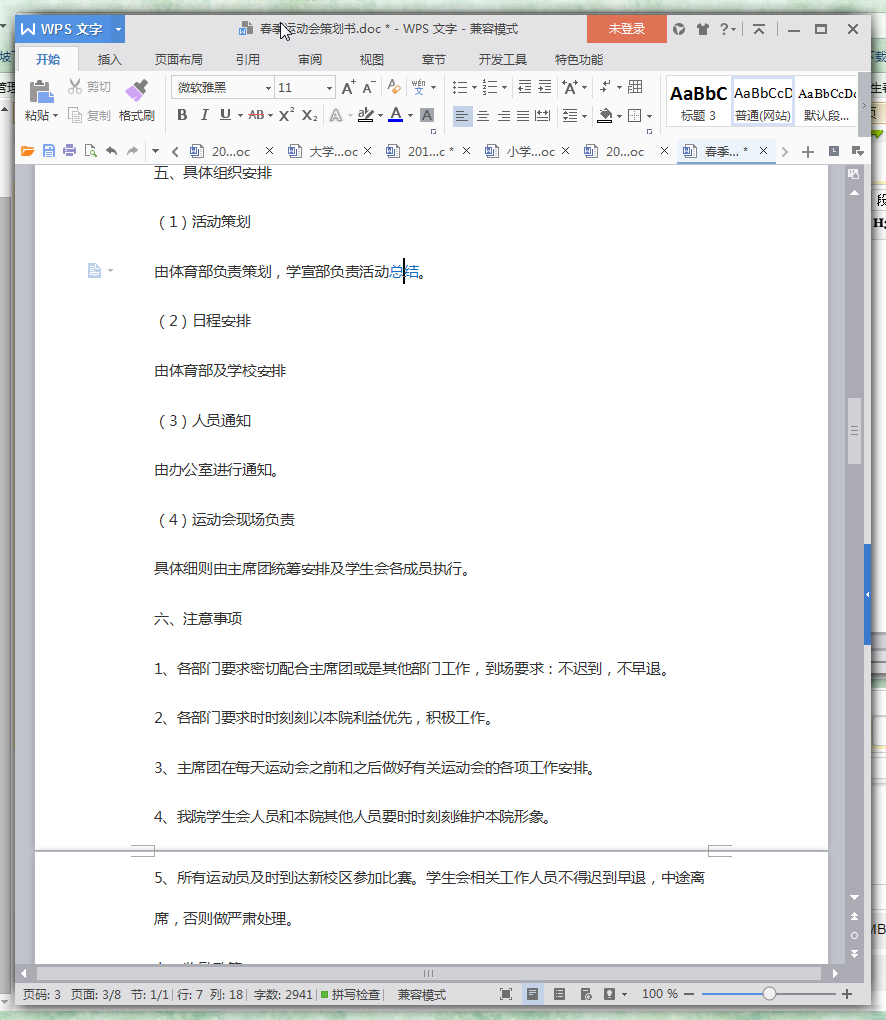Viewport: 886px width, 1020px height.
Task: Open the 页面布局 (Page Layout) ribbon tab
Action: click(178, 60)
